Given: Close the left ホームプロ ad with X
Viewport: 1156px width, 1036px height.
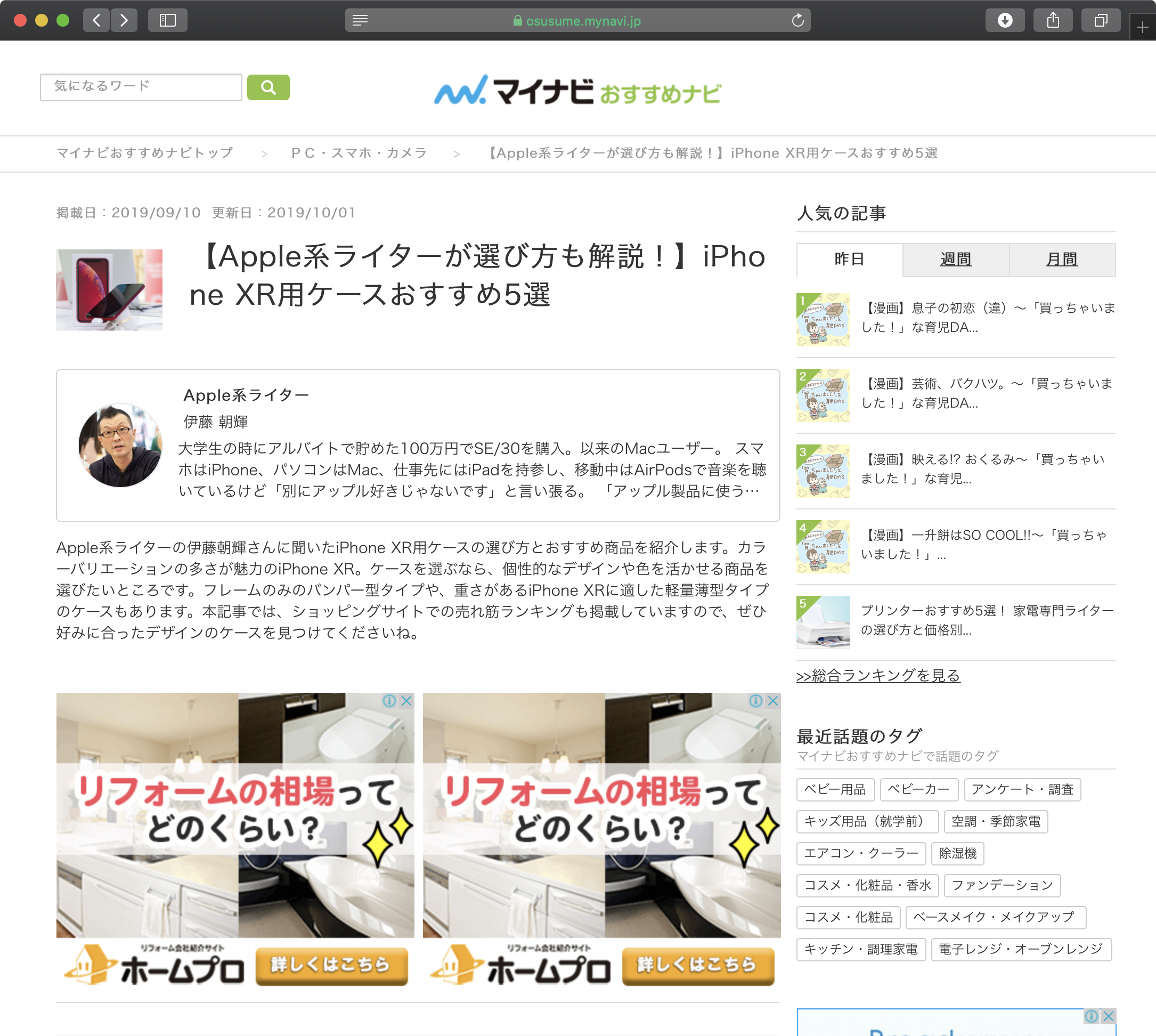Looking at the screenshot, I should tap(407, 701).
